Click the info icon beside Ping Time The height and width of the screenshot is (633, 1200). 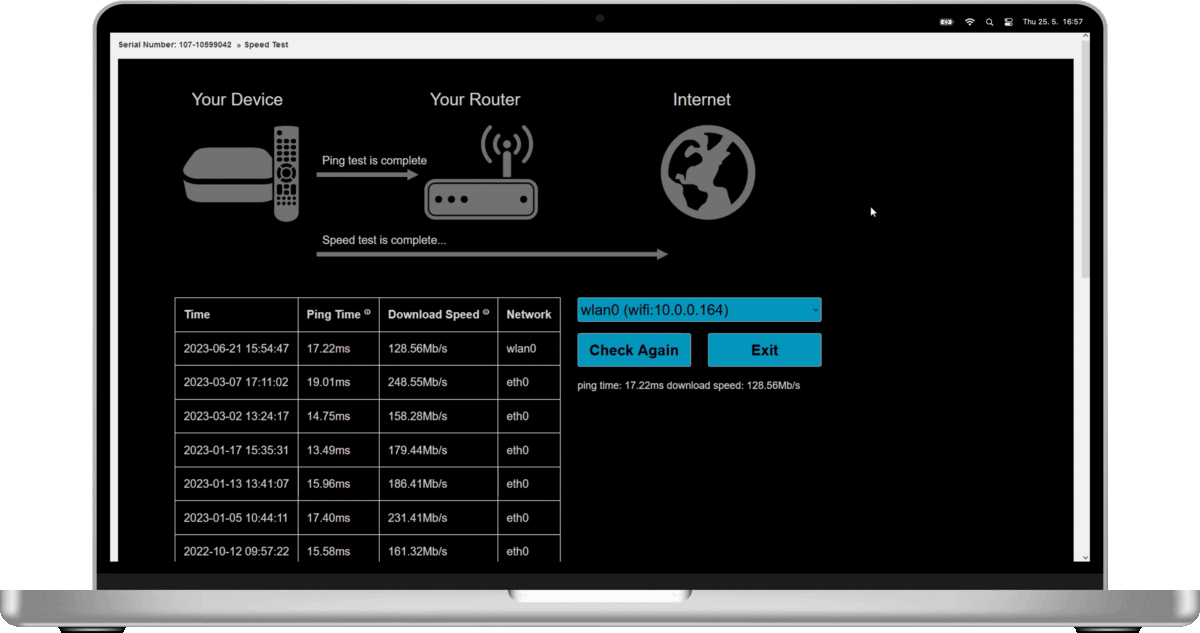[x=367, y=313]
